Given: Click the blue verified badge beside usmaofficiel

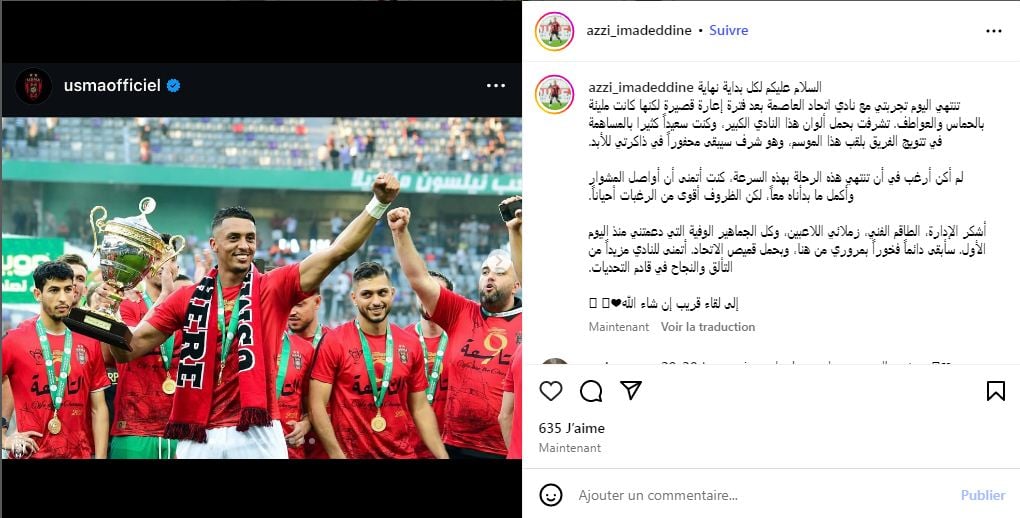Looking at the screenshot, I should 173,85.
